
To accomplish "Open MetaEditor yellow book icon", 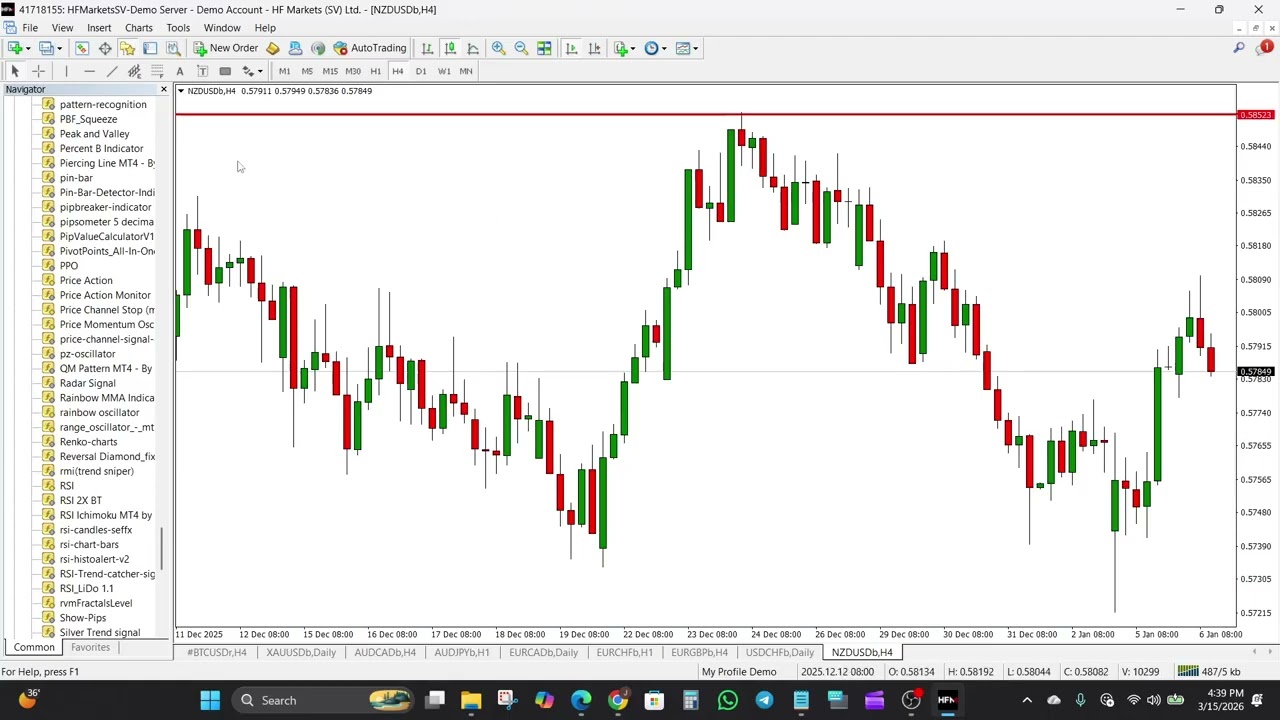I will click(x=272, y=48).
